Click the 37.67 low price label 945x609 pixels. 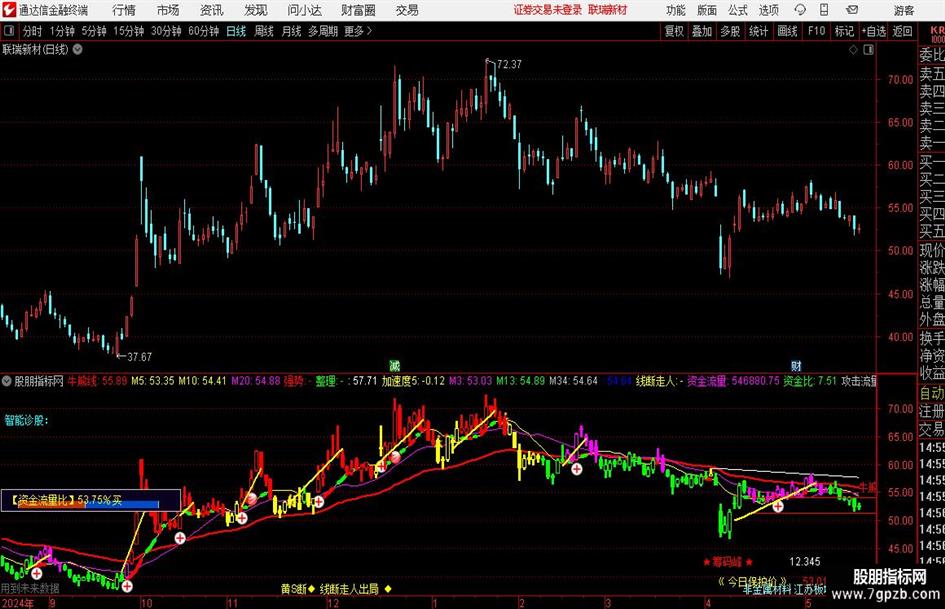click(x=139, y=357)
